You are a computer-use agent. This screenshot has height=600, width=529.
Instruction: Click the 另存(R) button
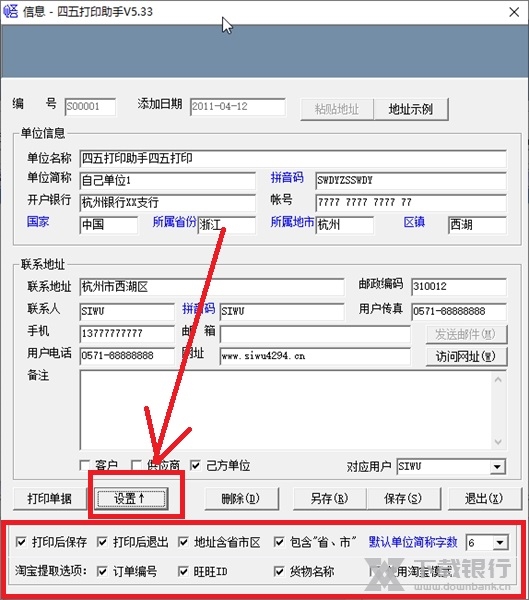click(330, 499)
